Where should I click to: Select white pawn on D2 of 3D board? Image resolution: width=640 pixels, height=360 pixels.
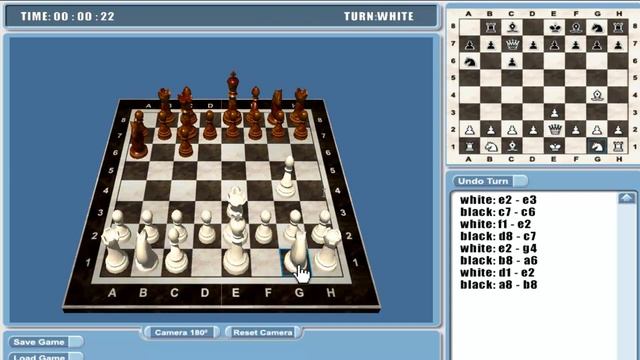pos(207,227)
